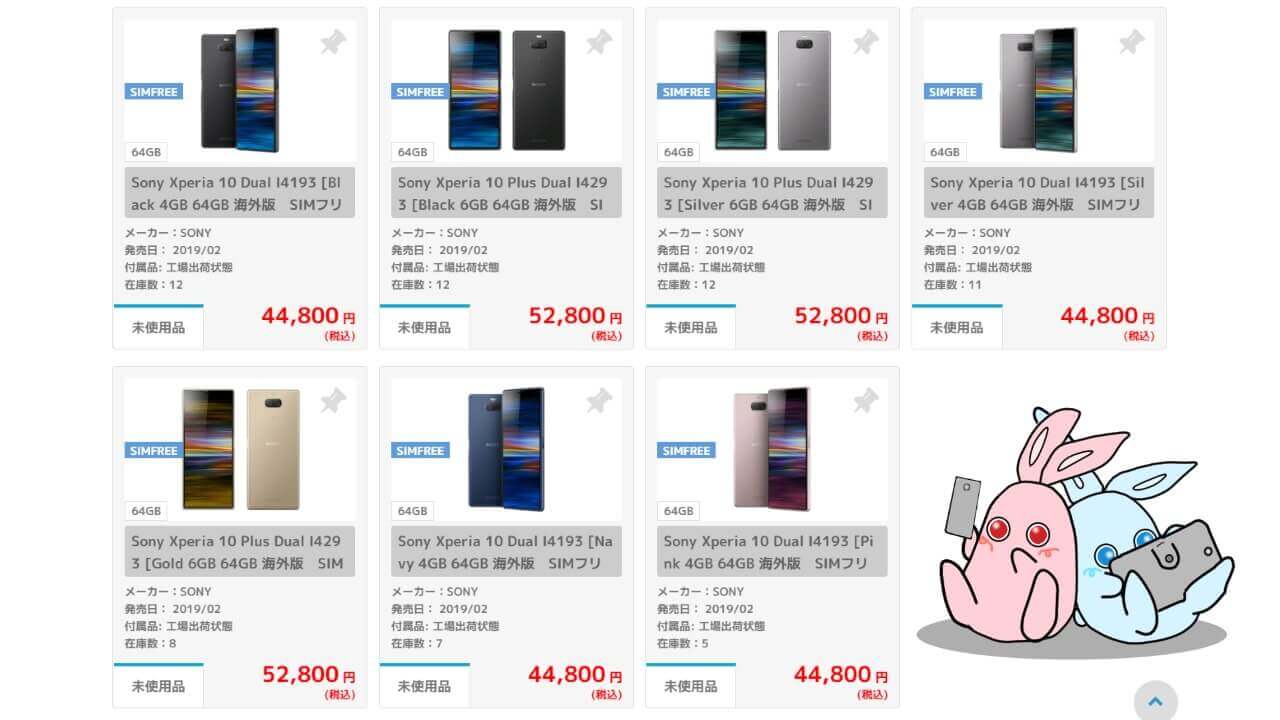The width and height of the screenshot is (1280, 720).
Task: Open Xperia 10 Plus I4293 Silver title link
Action: click(770, 193)
